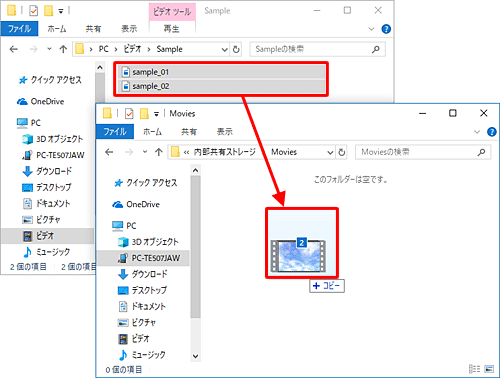Viewport: 500px width, 378px height.
Task: Select ドキュメント in Movies sidebar
Action: coord(142,307)
